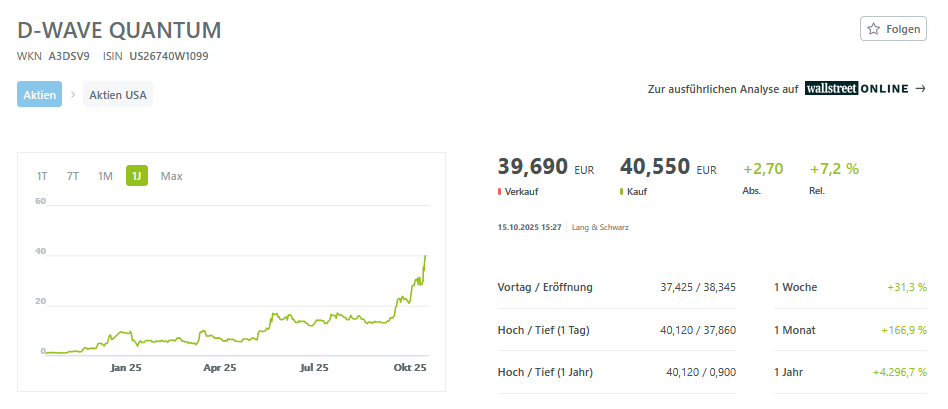Follow the 'Zur ausführlichen Analyse auf' link

[722, 89]
